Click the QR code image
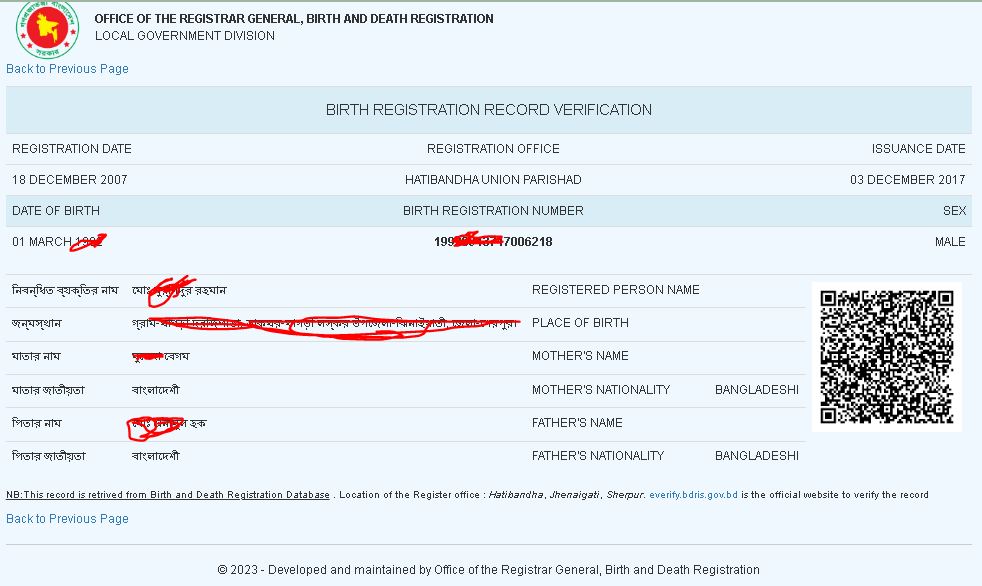The image size is (982, 586). pyautogui.click(x=886, y=357)
